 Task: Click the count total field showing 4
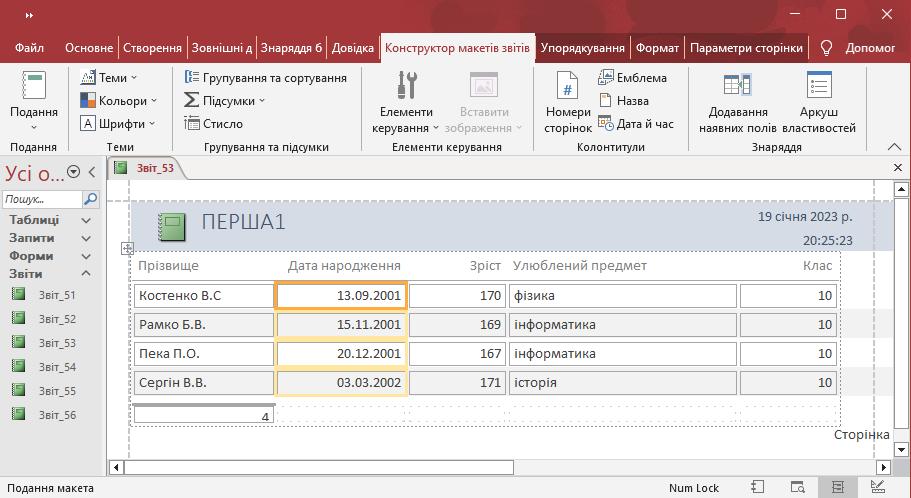pyautogui.click(x=203, y=415)
